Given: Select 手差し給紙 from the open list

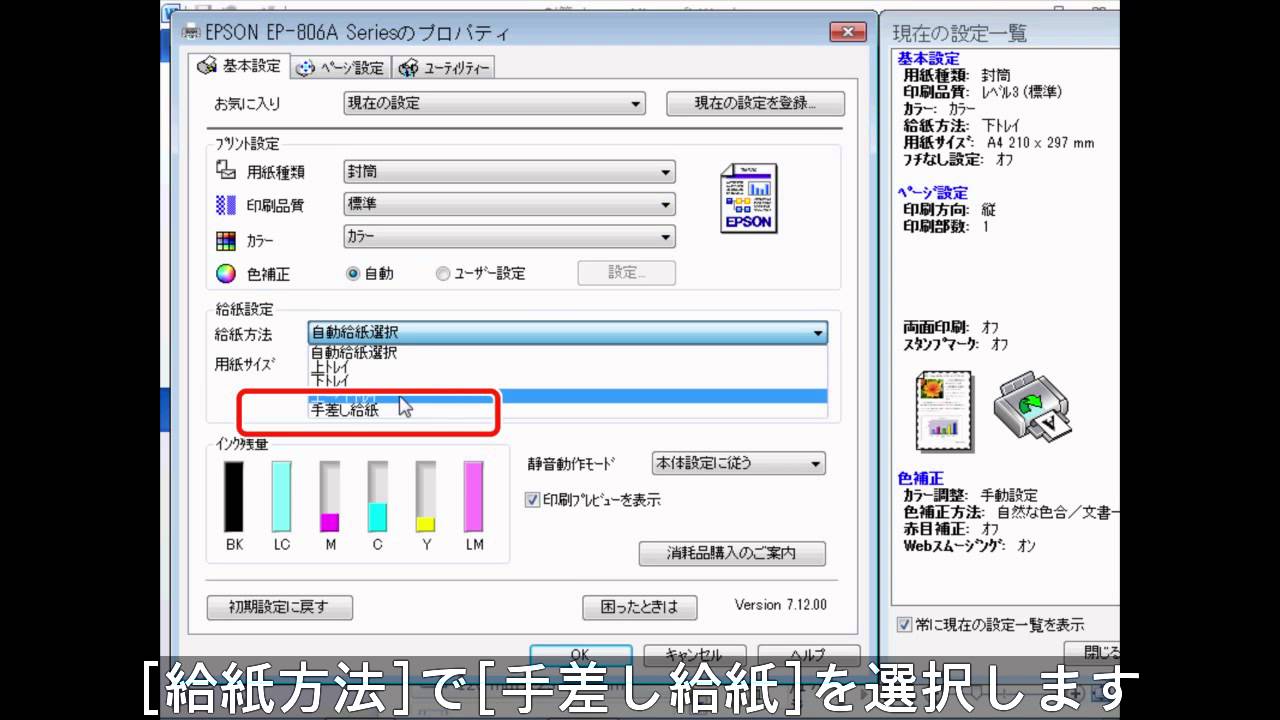Looking at the screenshot, I should click(x=345, y=410).
